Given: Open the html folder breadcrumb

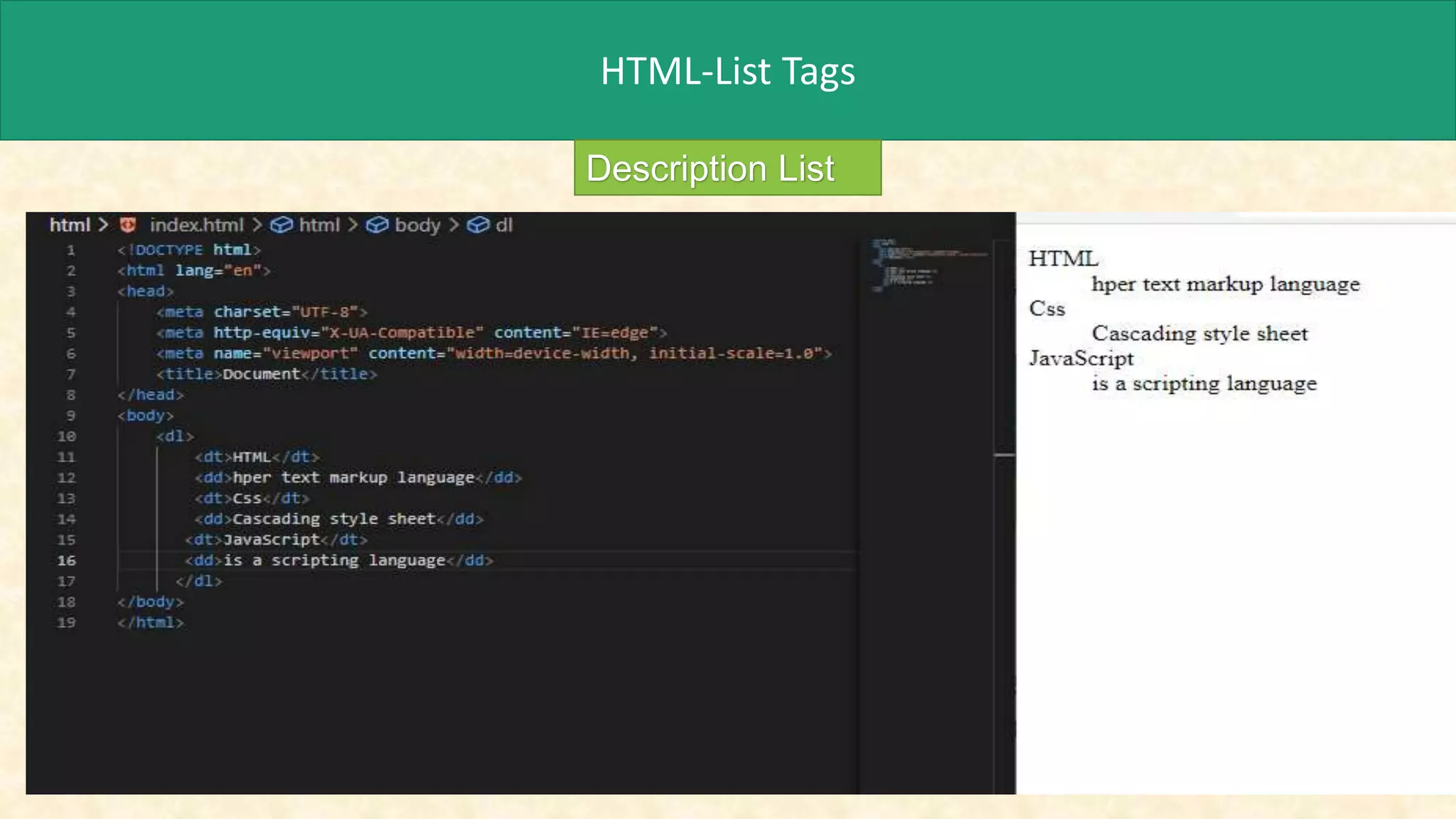Looking at the screenshot, I should (70, 225).
